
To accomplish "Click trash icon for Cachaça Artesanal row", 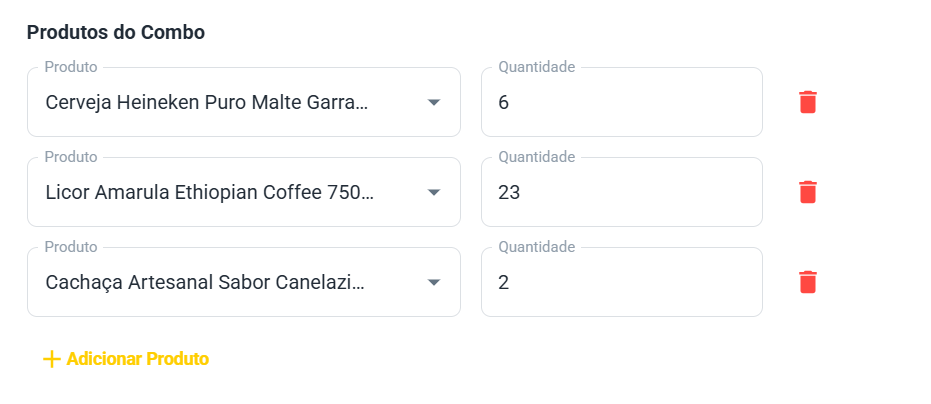I will pyautogui.click(x=808, y=282).
